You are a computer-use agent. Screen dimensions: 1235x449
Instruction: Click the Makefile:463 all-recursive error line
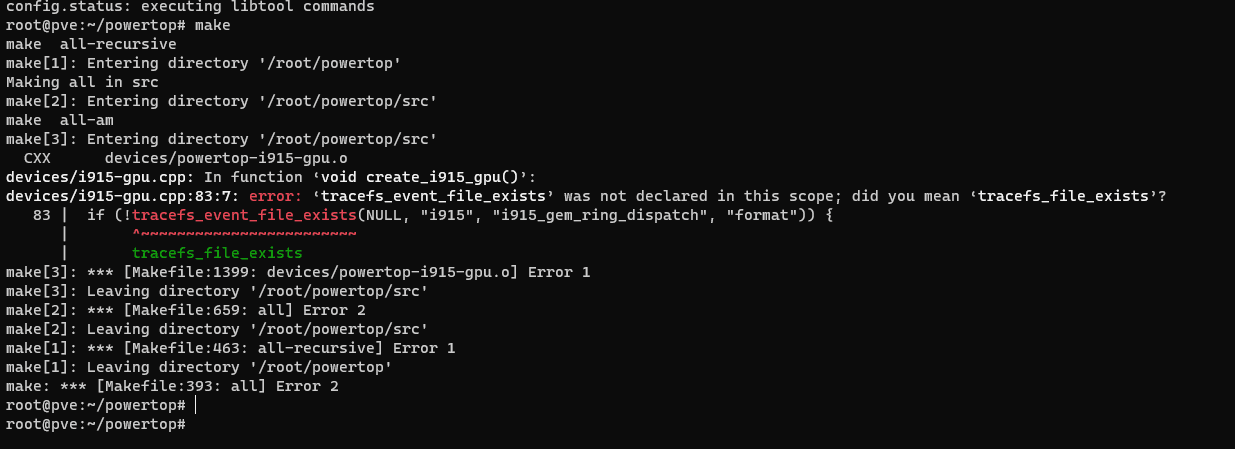click(x=231, y=348)
